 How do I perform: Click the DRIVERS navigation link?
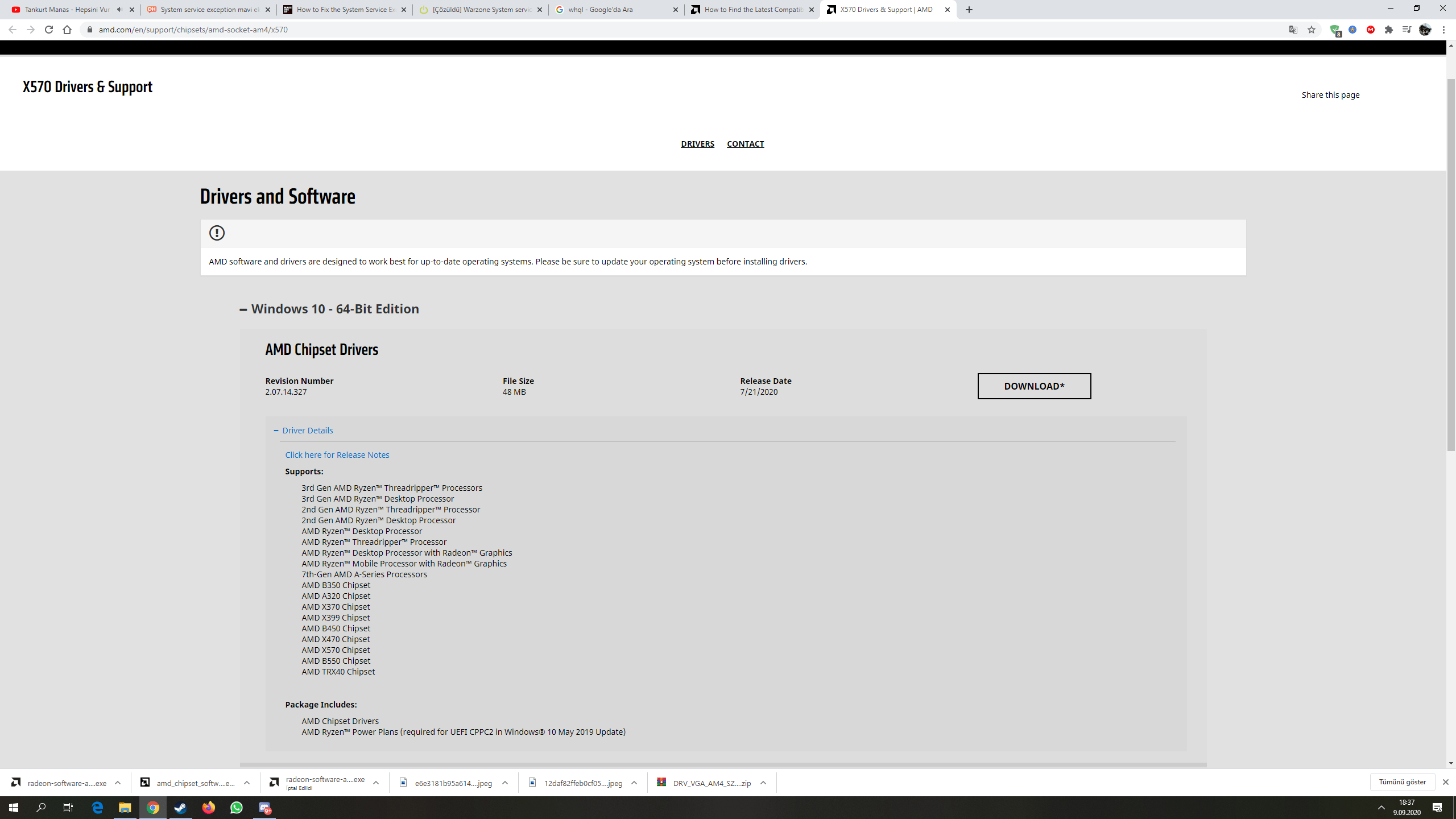pos(697,144)
